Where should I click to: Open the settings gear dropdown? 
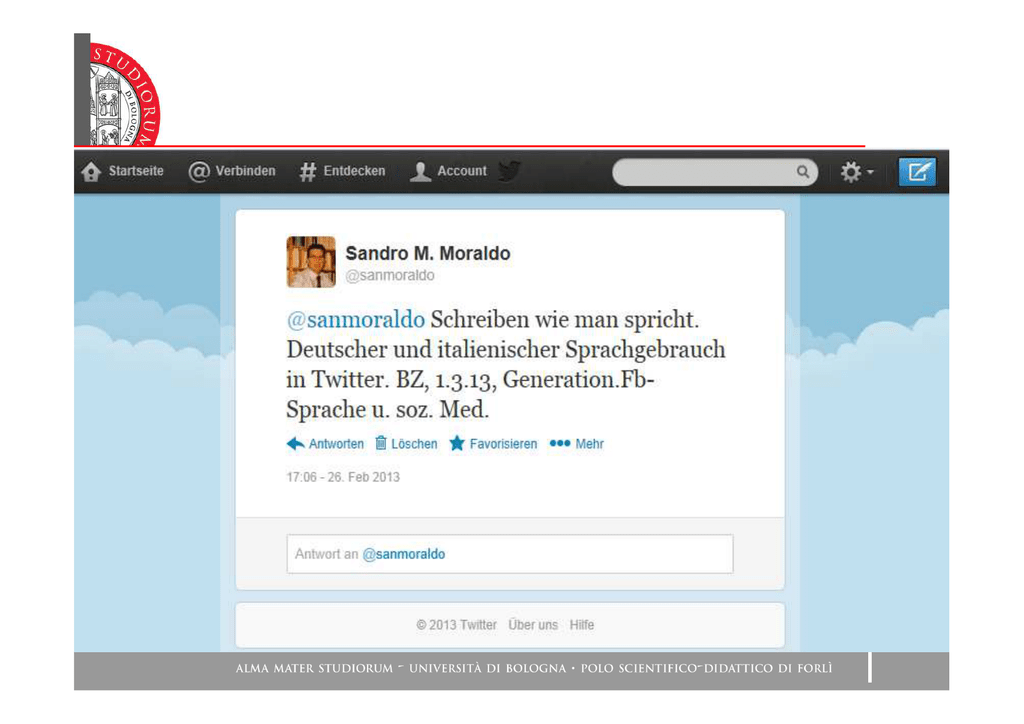tap(856, 172)
